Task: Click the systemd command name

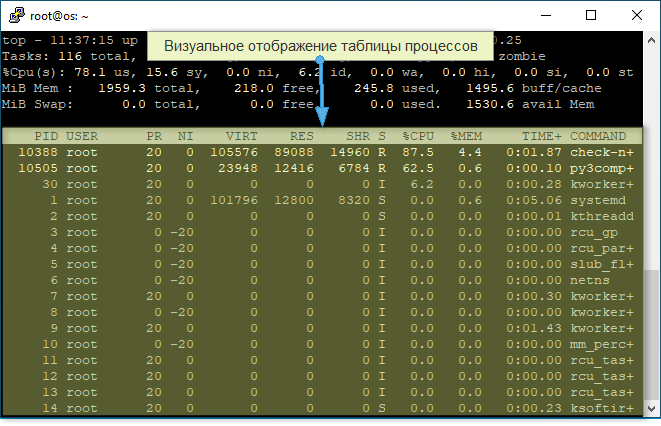Action: [598, 200]
